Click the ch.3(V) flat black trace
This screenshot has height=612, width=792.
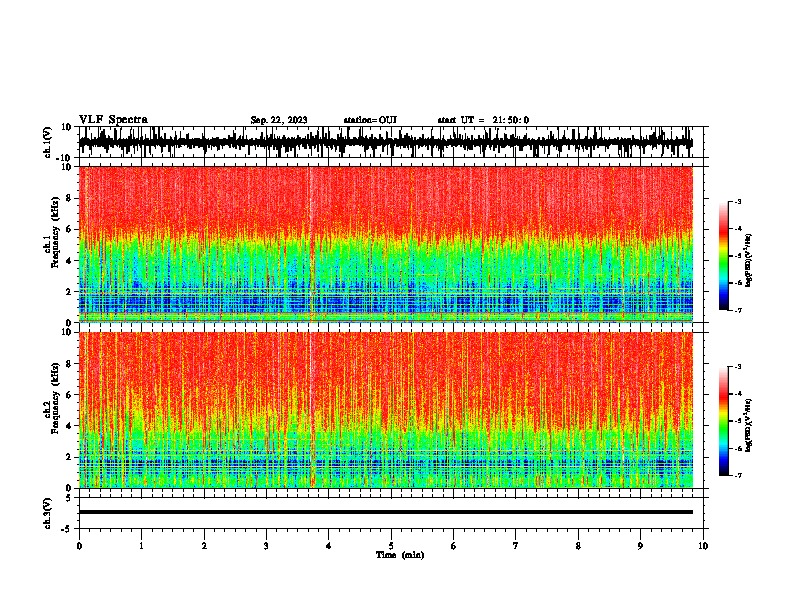coord(386,512)
